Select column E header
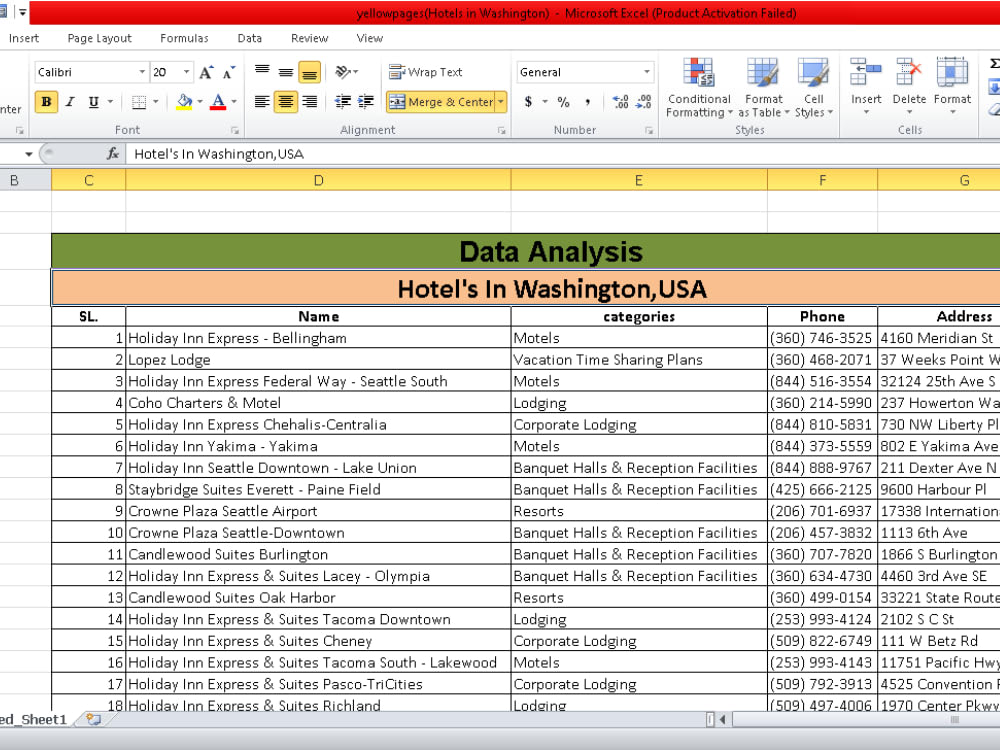 638,180
